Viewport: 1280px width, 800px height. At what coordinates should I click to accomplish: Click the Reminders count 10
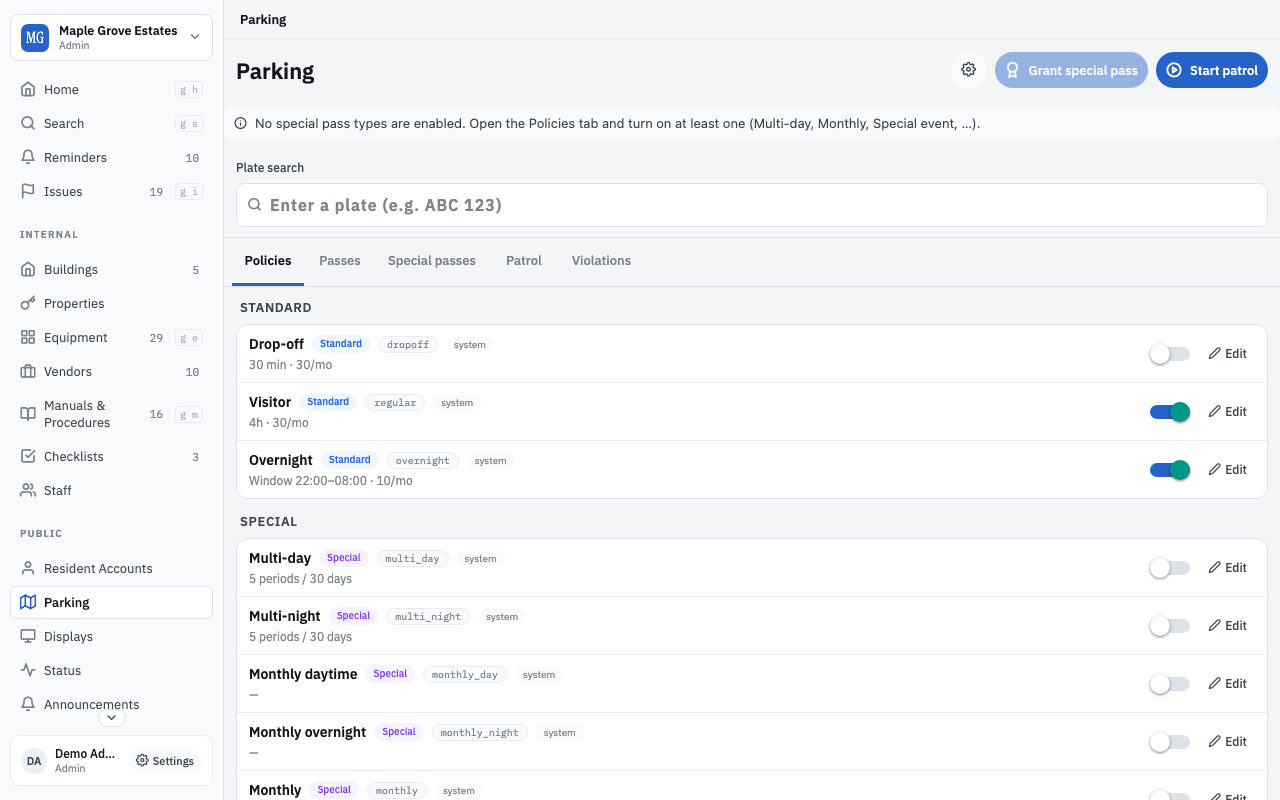point(192,158)
